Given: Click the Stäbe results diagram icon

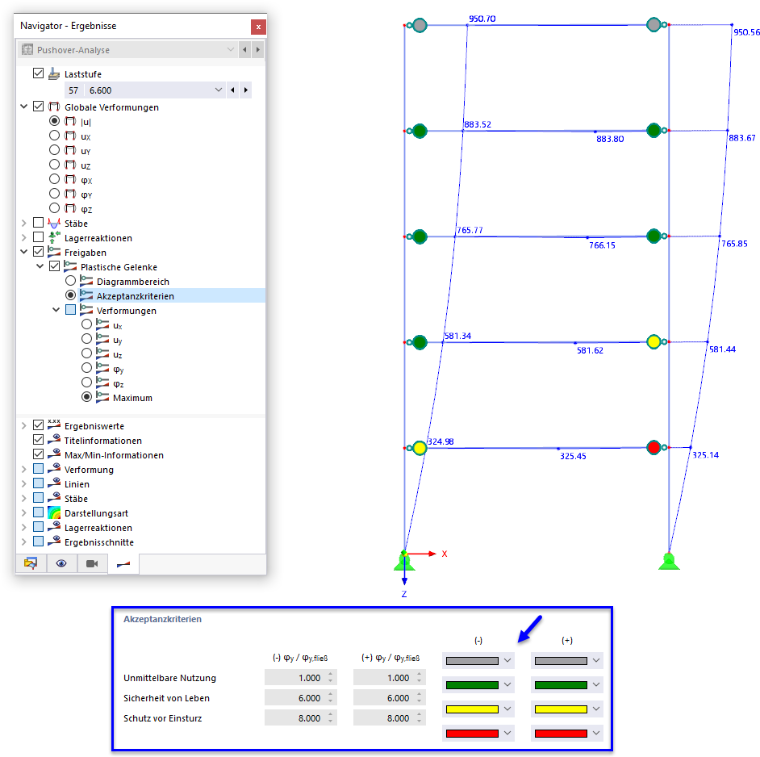Looking at the screenshot, I should tap(54, 223).
